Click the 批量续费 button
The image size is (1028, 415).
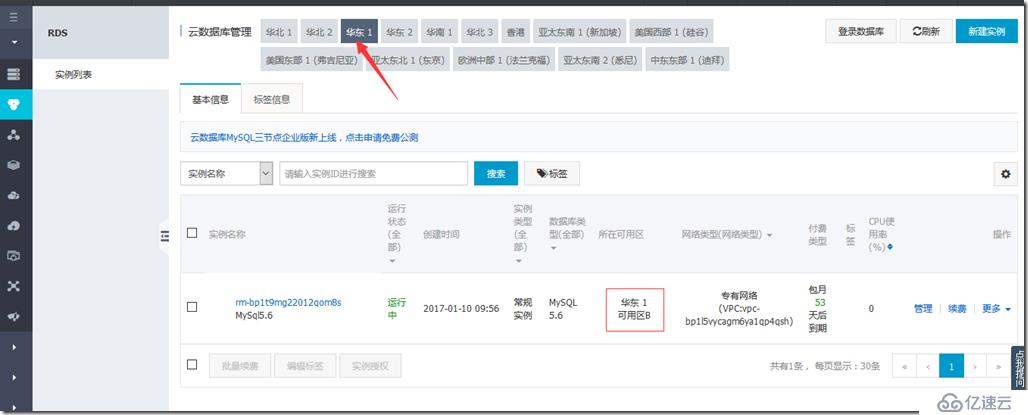[239, 366]
